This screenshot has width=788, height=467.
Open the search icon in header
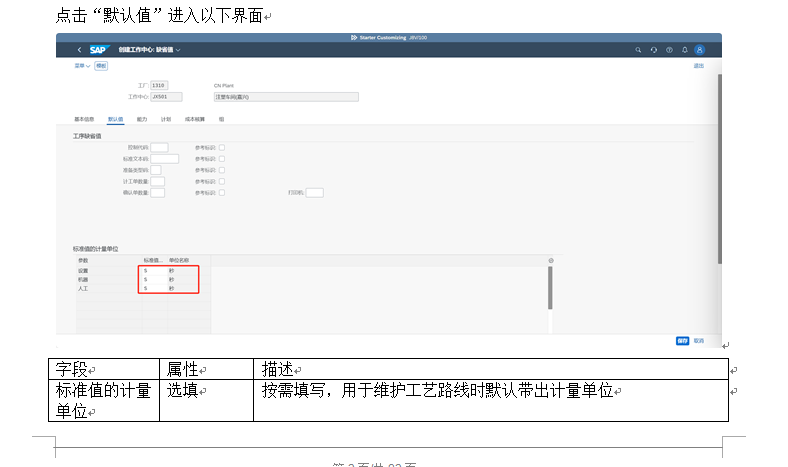[x=638, y=49]
